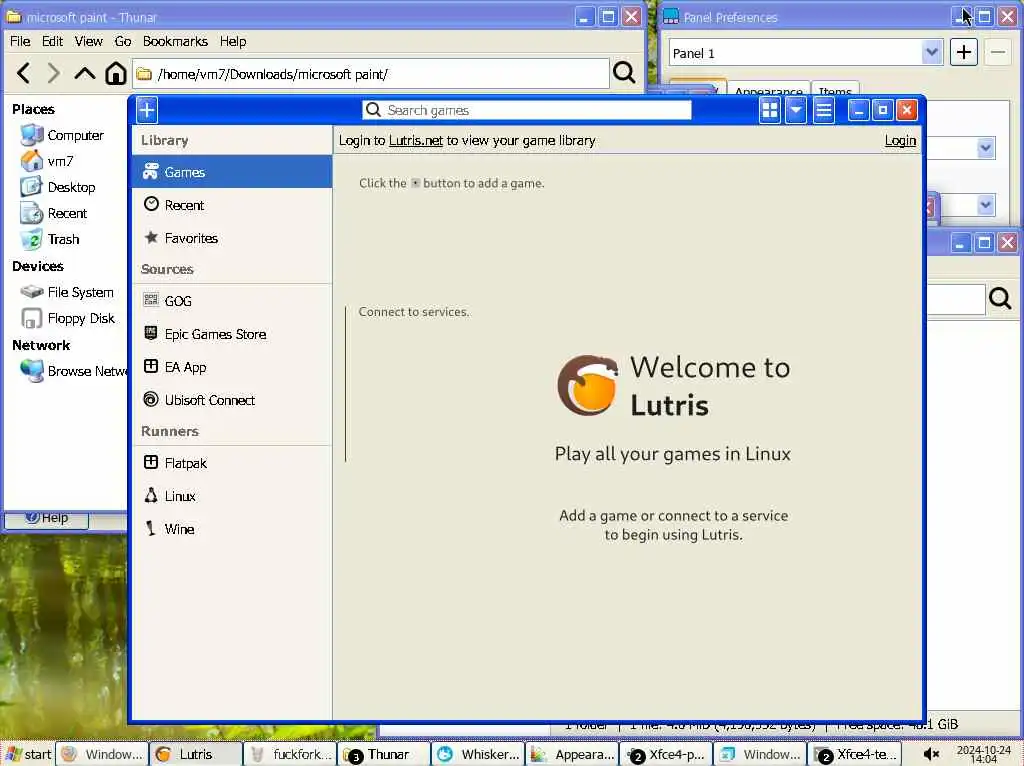The height and width of the screenshot is (766, 1024).
Task: Open Recent in Lutris sidebar
Action: (232, 205)
